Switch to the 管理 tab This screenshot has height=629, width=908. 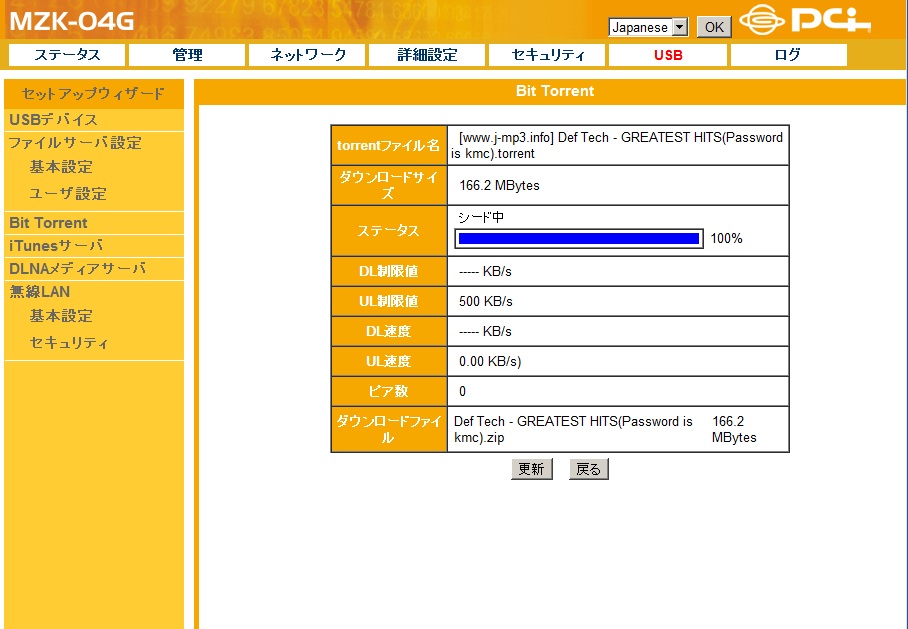pos(187,55)
